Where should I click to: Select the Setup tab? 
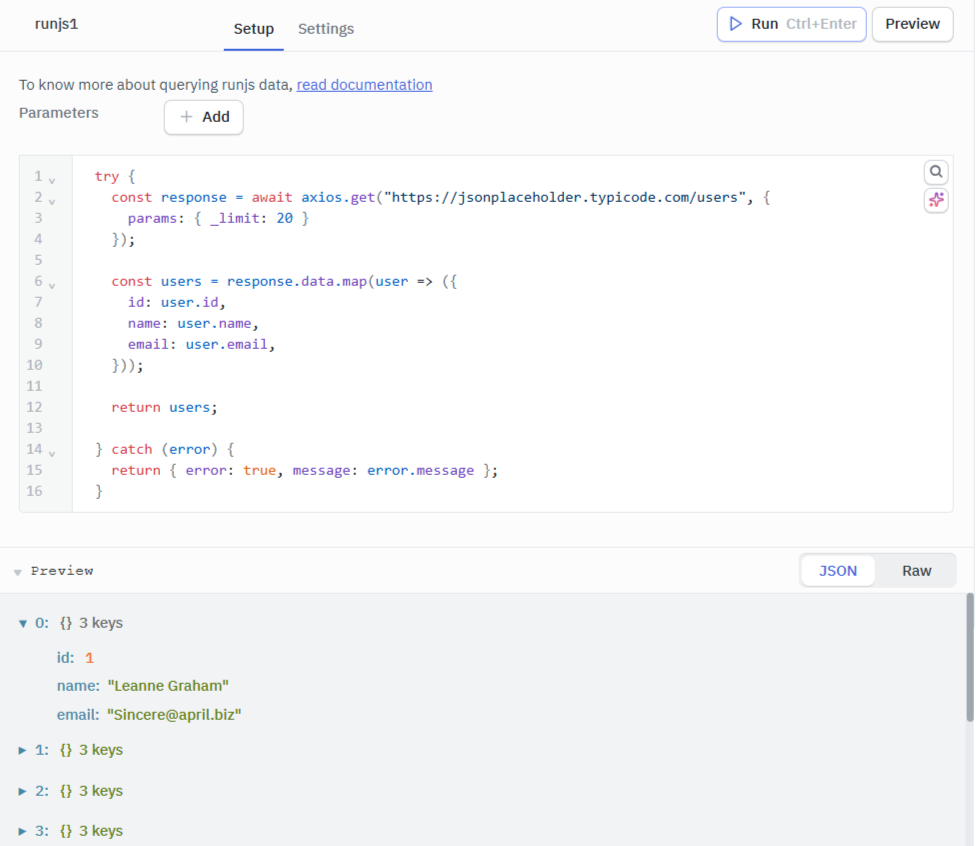[253, 29]
